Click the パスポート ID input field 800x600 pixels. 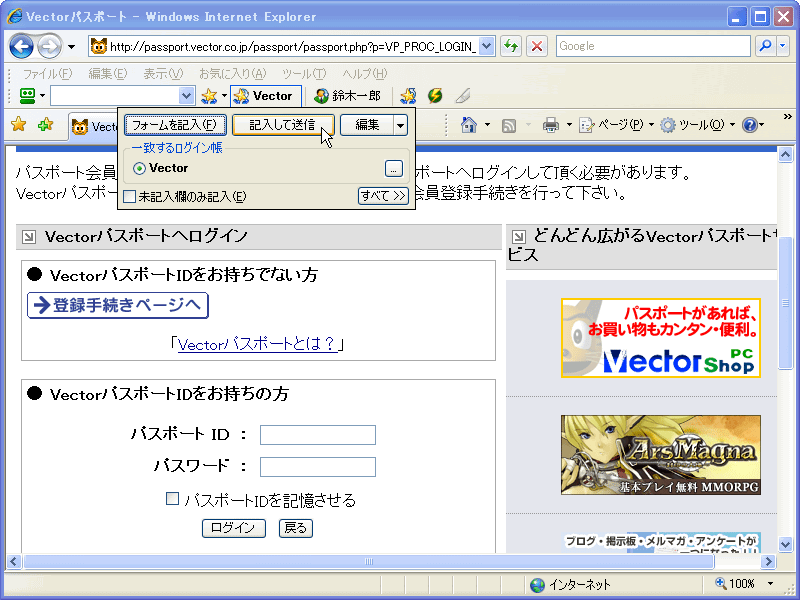318,435
